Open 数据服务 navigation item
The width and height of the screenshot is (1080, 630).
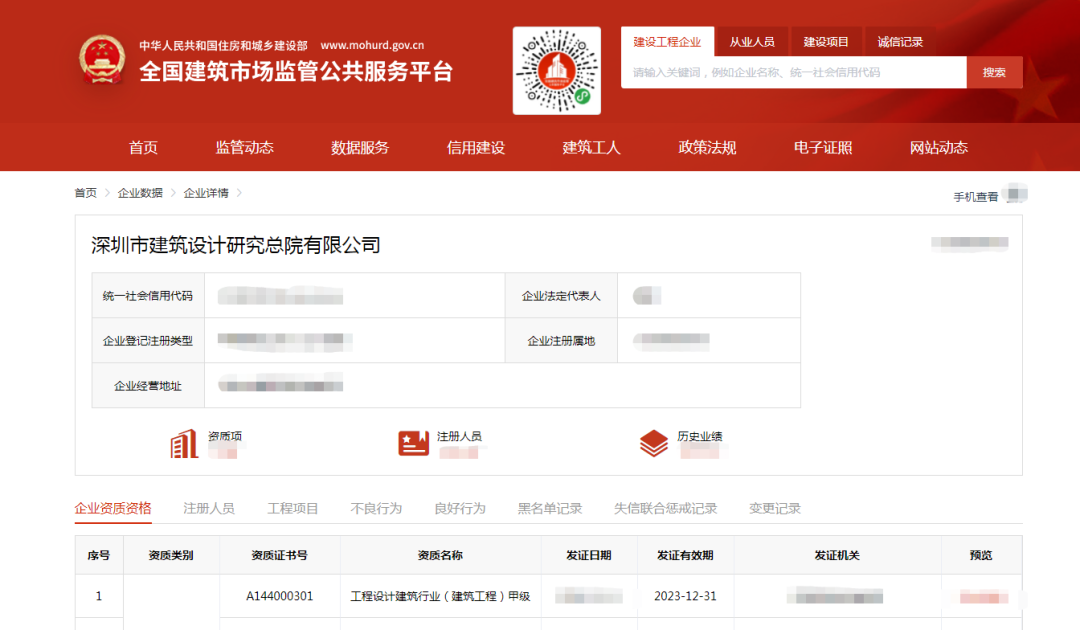tap(360, 147)
